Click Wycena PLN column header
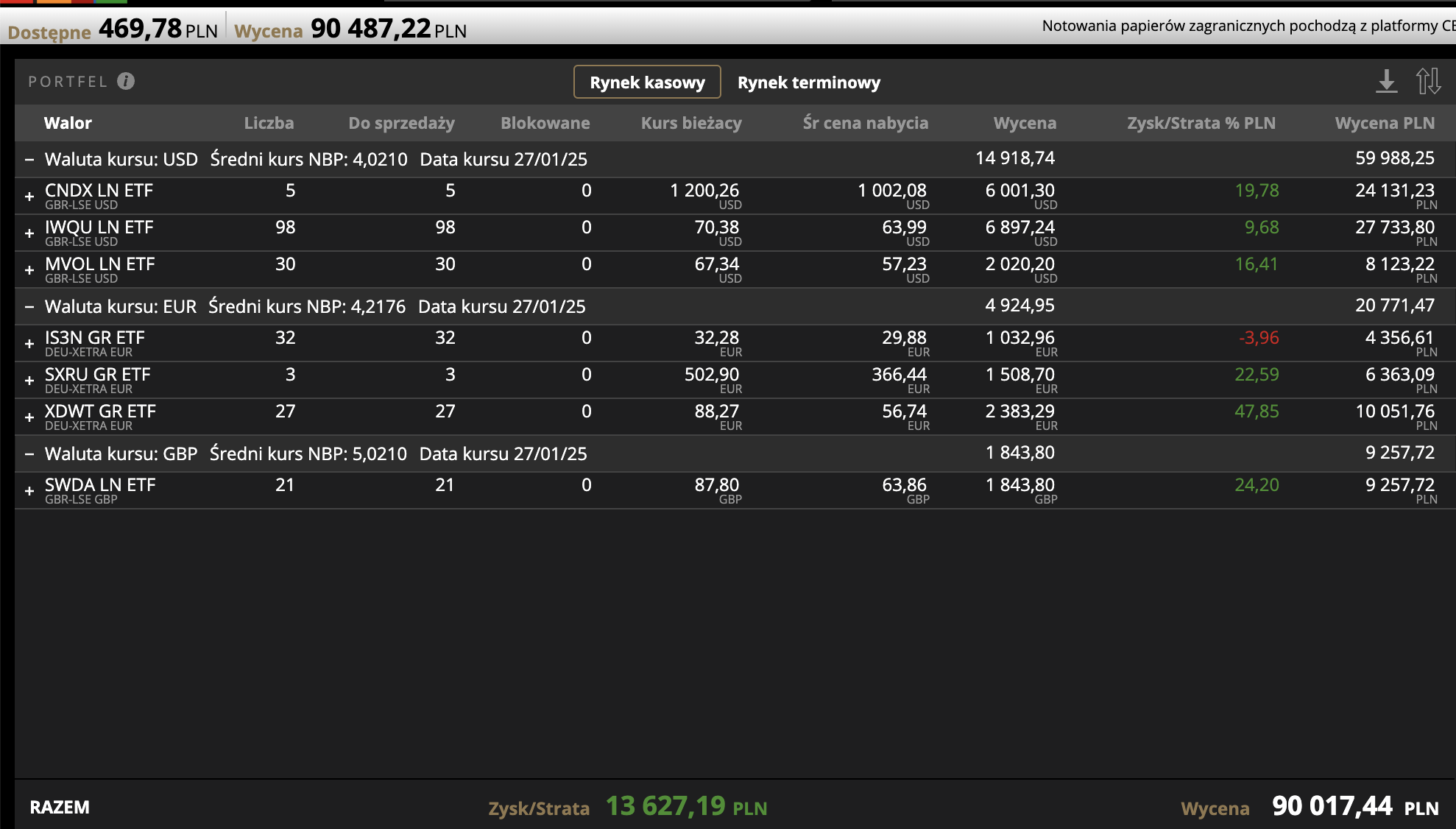Image resolution: width=1456 pixels, height=829 pixels. [x=1384, y=123]
